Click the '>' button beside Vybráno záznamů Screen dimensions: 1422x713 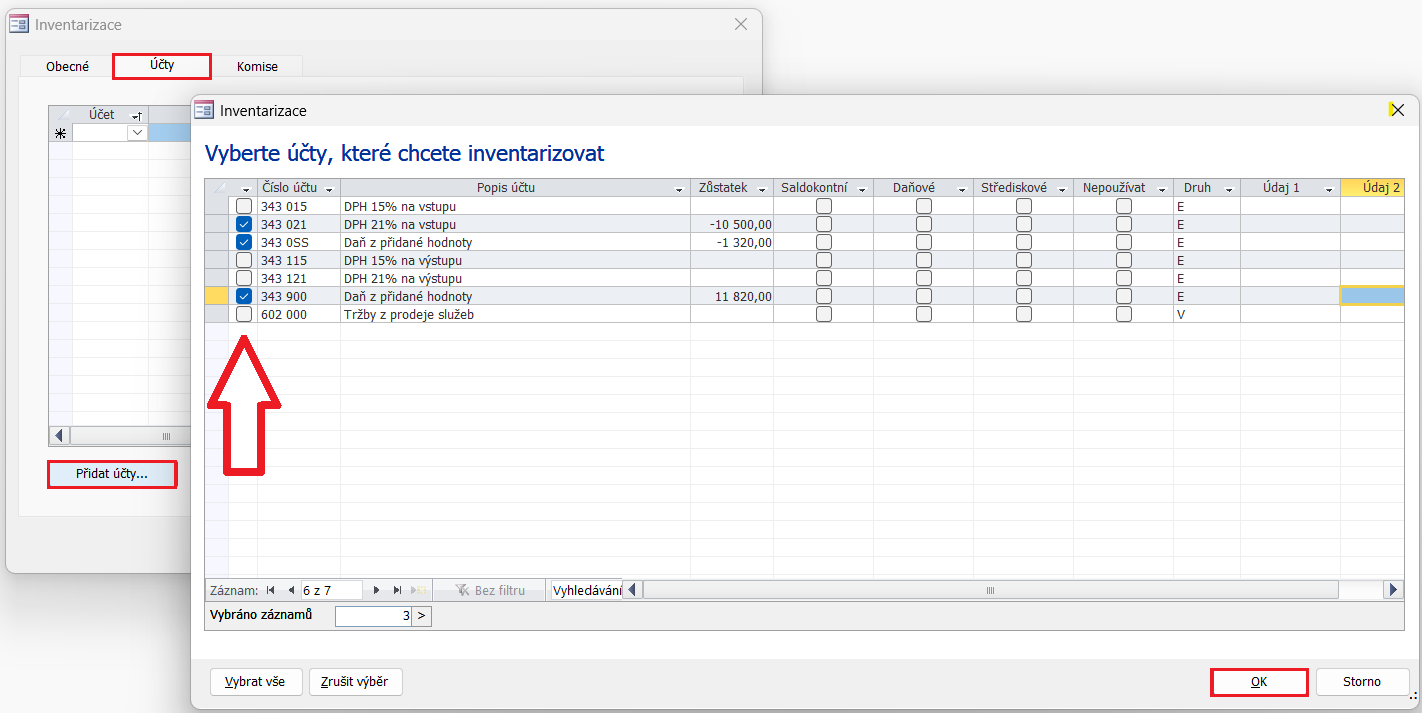coord(421,616)
